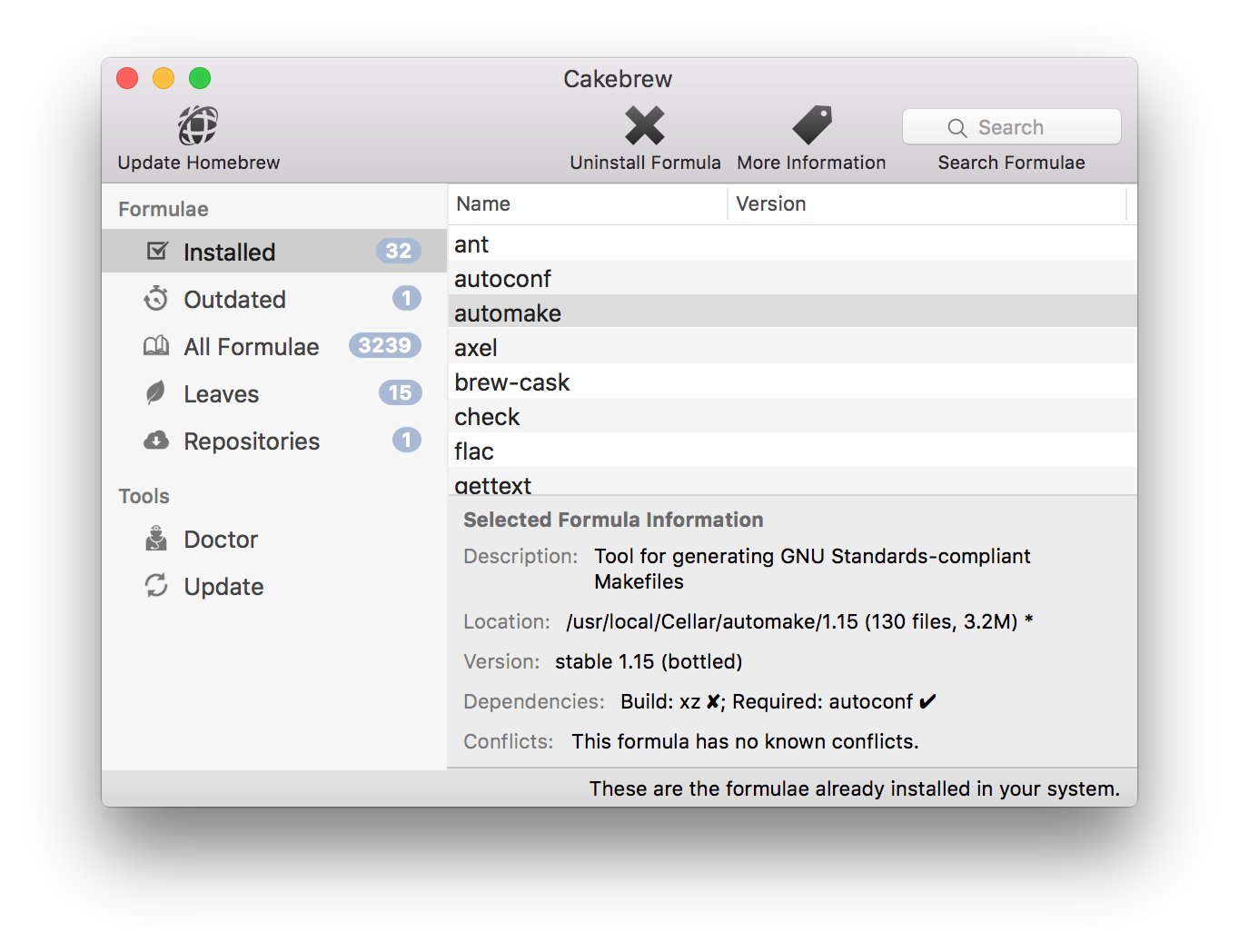Sort by the Name column header

click(x=588, y=204)
